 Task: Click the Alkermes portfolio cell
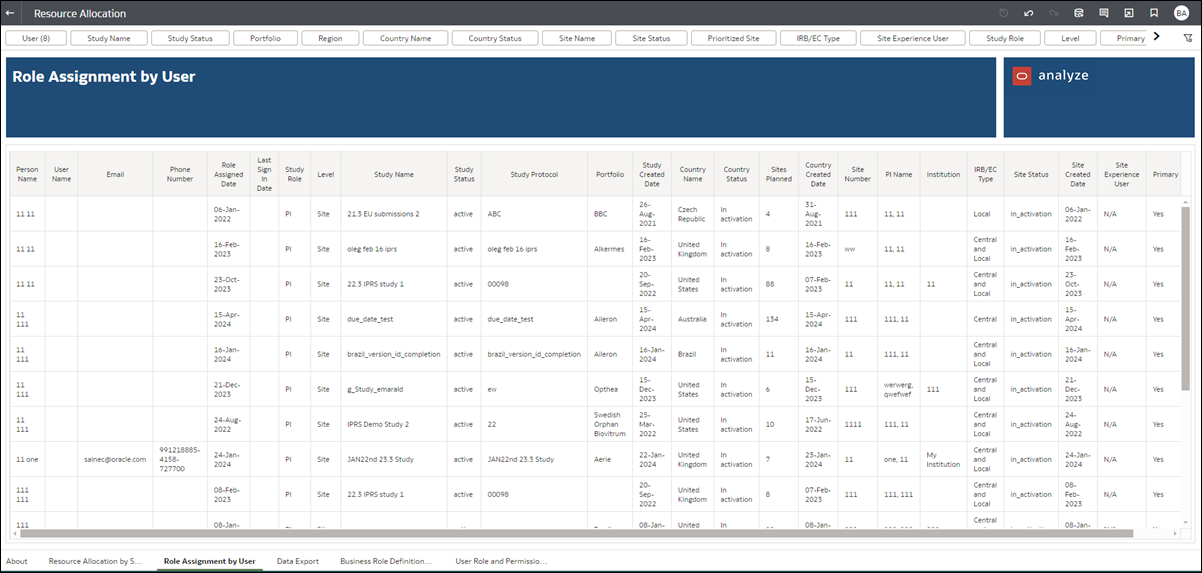[x=611, y=249]
